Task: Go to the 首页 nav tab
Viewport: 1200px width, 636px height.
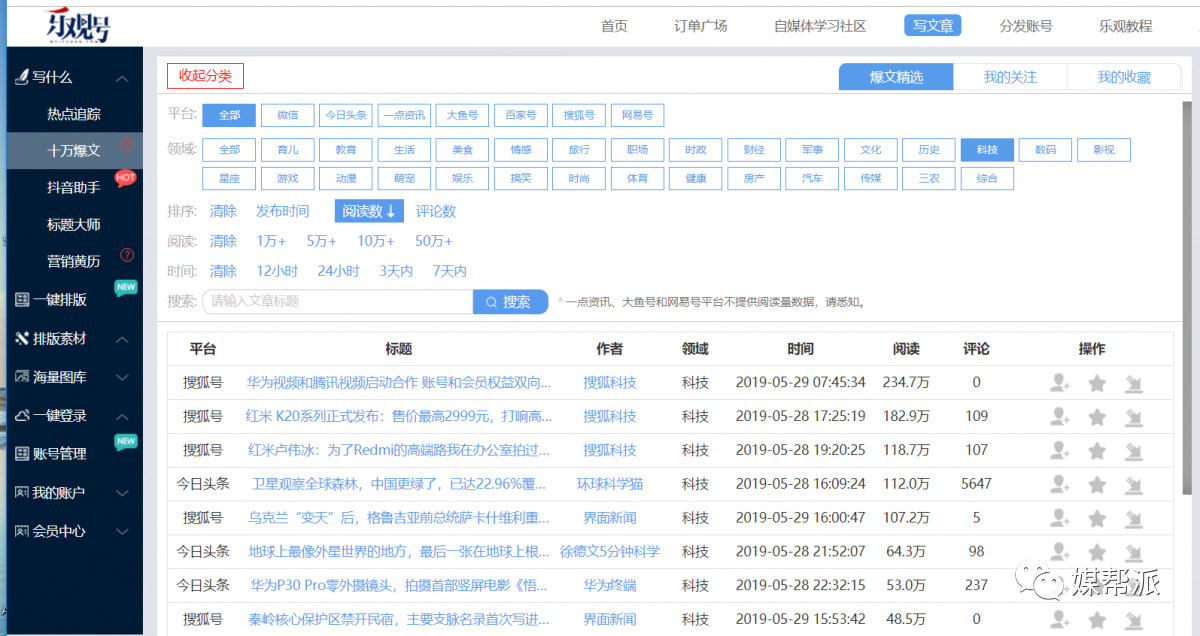Action: click(614, 26)
